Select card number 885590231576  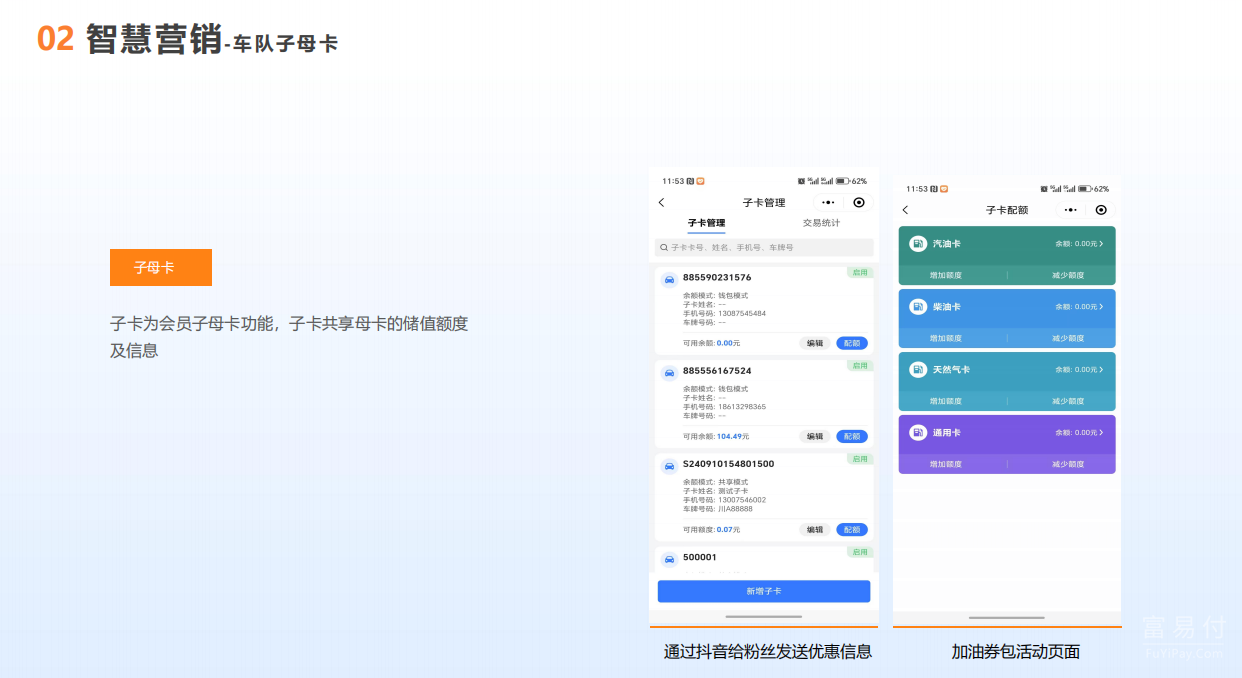click(717, 278)
